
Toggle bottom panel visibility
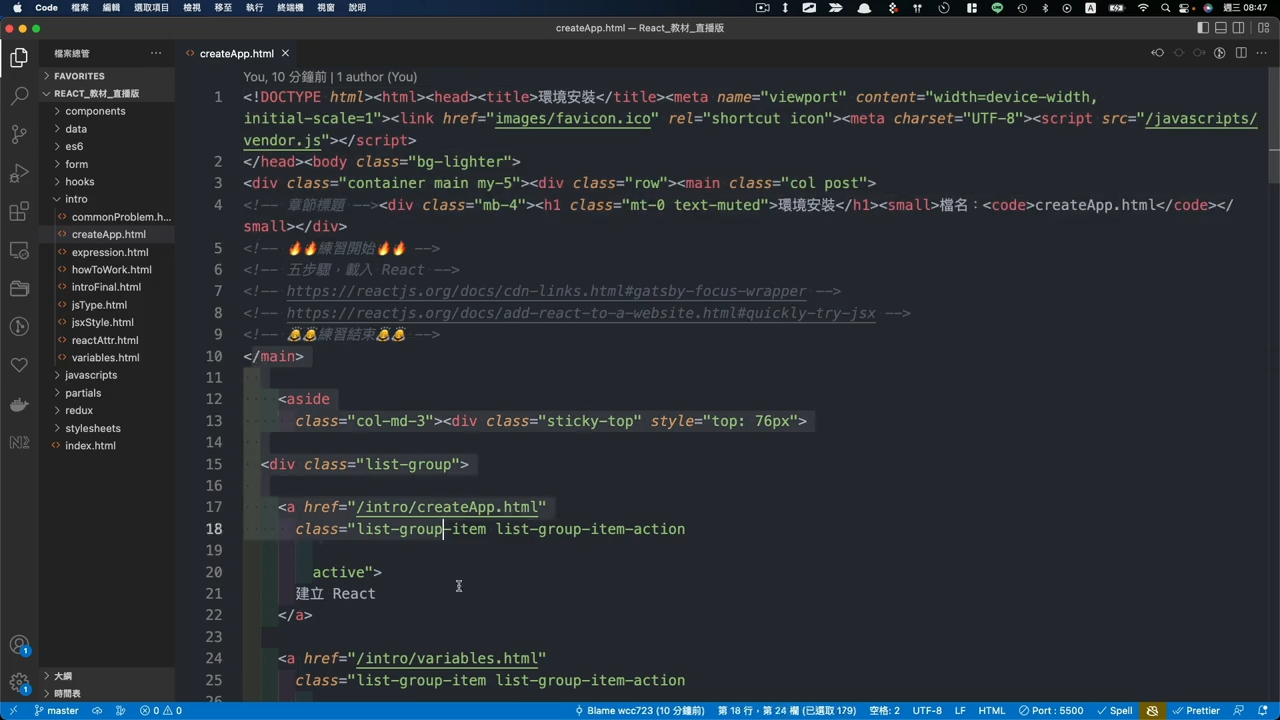click(x=1221, y=28)
